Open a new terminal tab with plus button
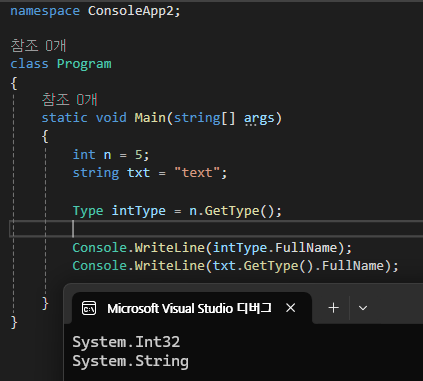 pos(333,308)
